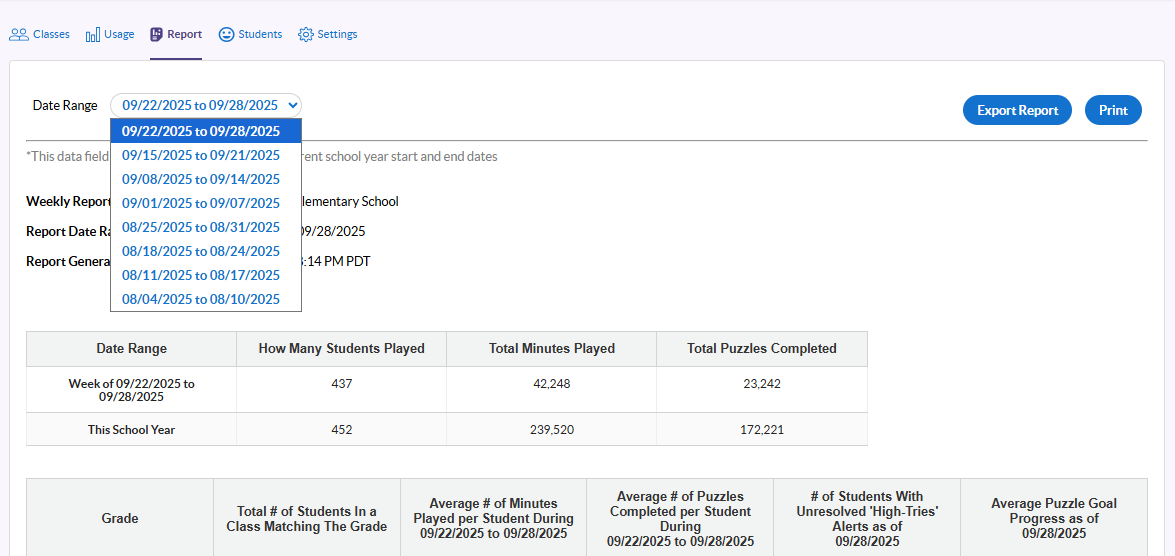Select 08/11/2025 to 08/17/2025 option

(x=206, y=275)
